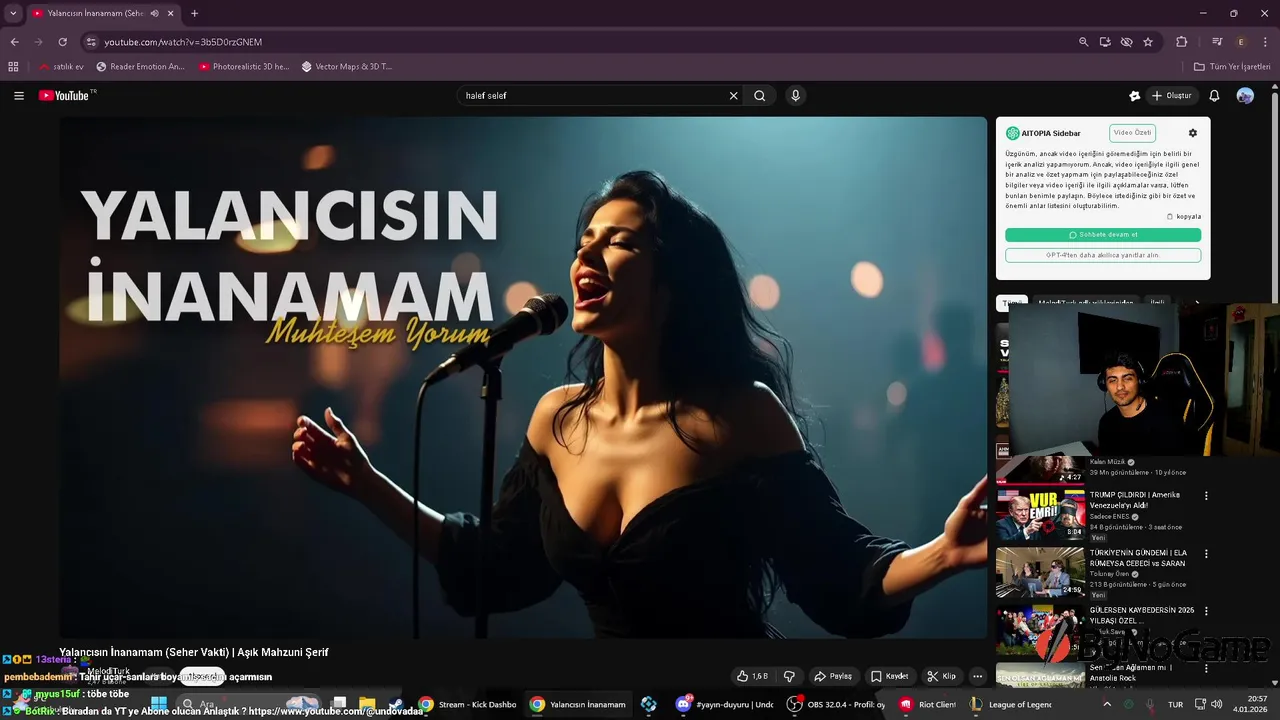Open the satılık ev bookmark
1280x720 pixels.
point(60,67)
